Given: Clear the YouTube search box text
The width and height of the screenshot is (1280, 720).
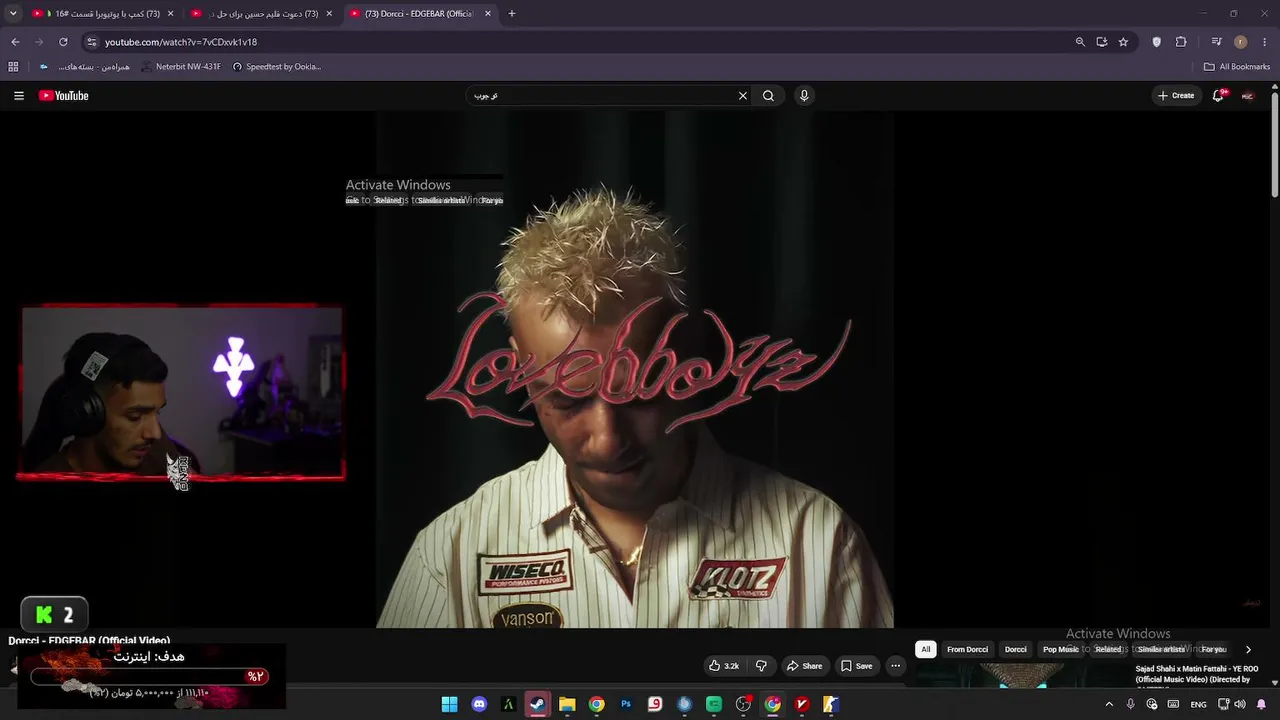Looking at the screenshot, I should click(x=743, y=96).
